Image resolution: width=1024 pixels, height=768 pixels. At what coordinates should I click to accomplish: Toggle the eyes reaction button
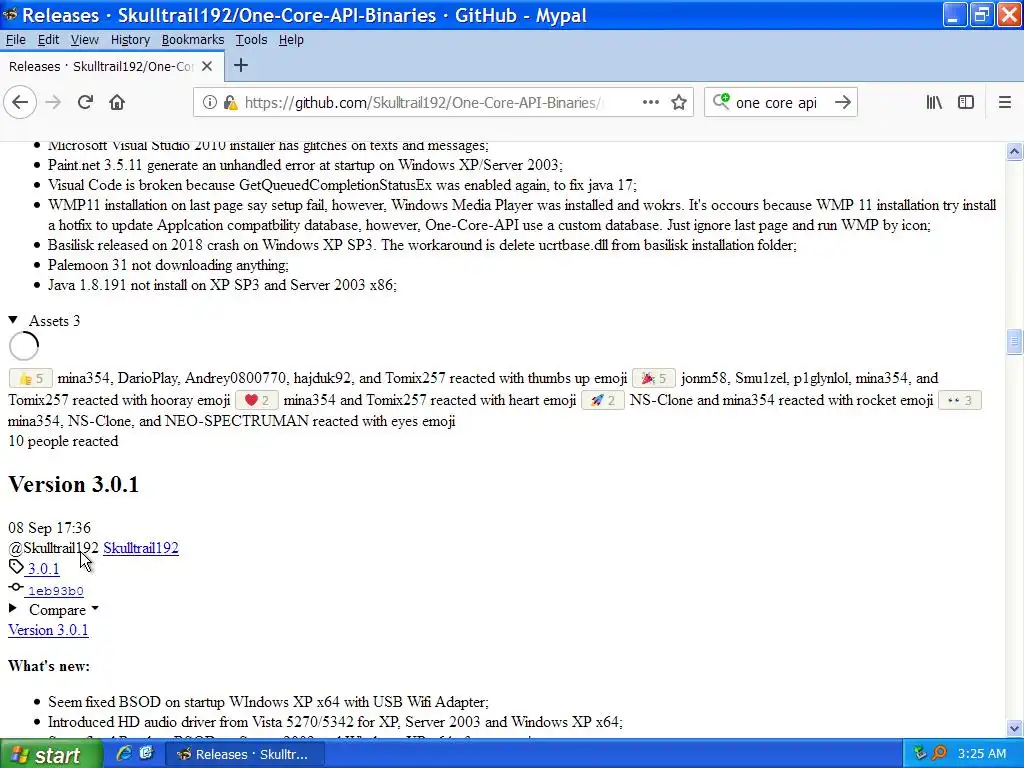tap(959, 400)
